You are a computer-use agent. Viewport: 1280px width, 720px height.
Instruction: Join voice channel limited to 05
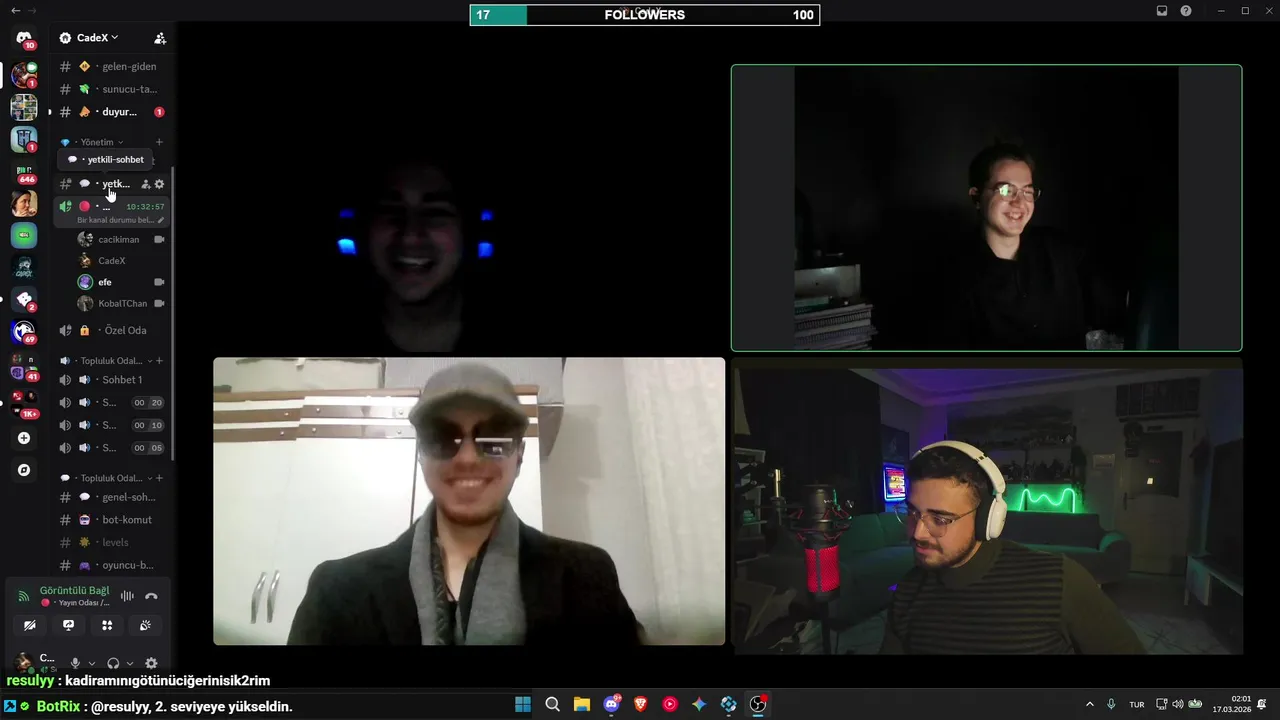[112, 448]
